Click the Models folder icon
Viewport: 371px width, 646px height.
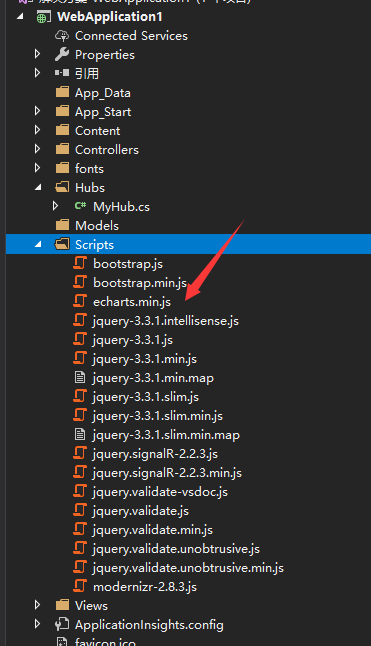click(62, 225)
